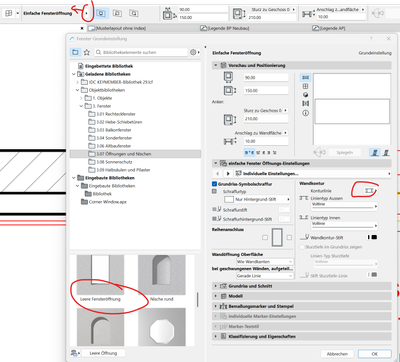Open the Wie Wandkanten combo box
This screenshot has width=400, height=362.
coord(265,262)
